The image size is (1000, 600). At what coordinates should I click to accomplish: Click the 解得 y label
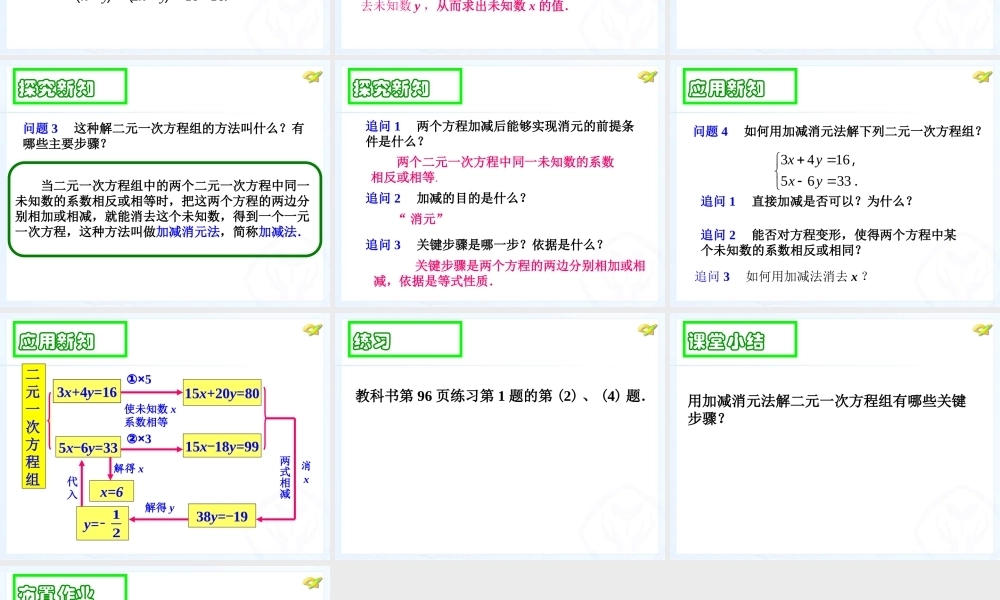pyautogui.click(x=159, y=508)
